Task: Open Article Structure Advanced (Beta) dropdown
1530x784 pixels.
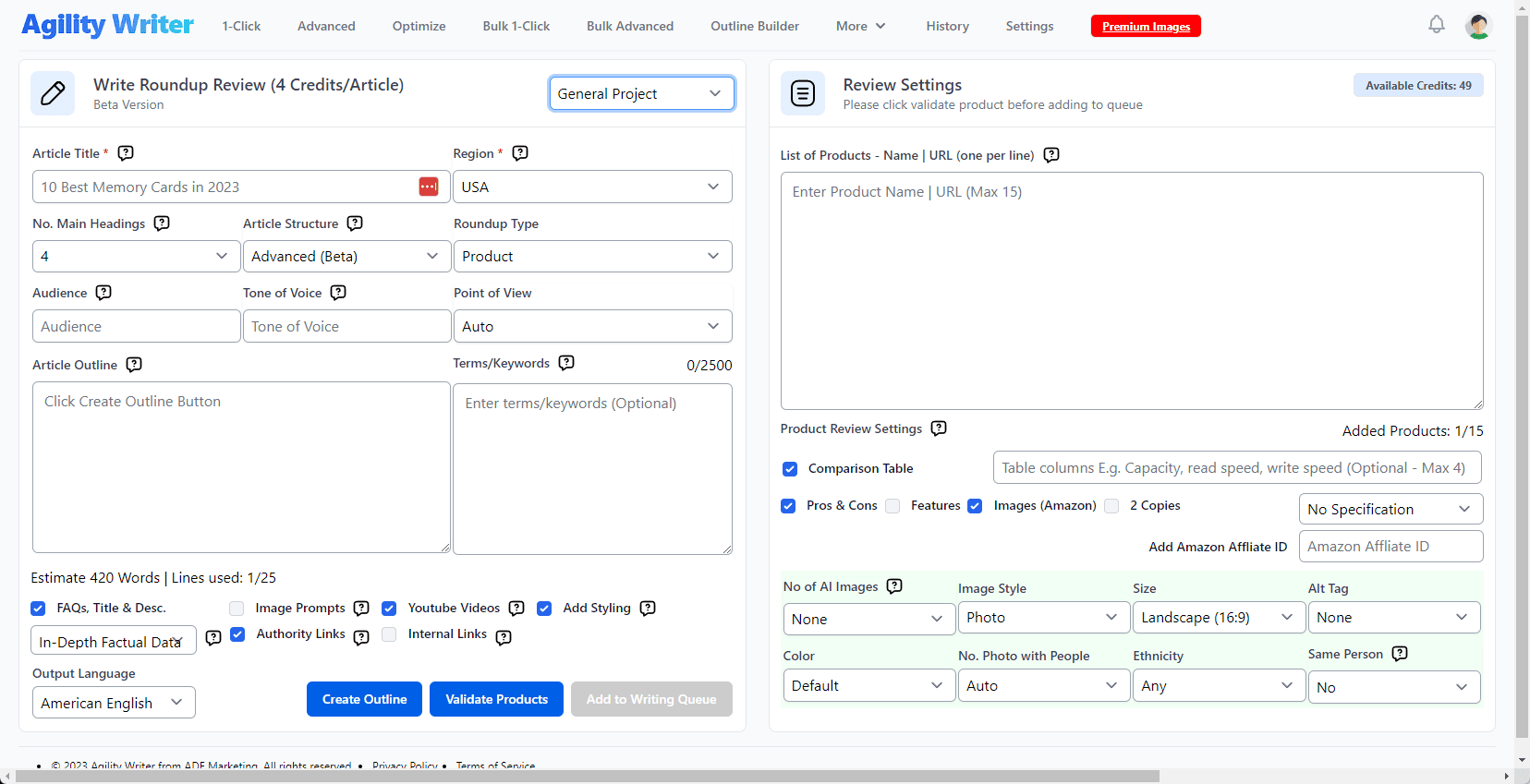Action: tap(346, 256)
